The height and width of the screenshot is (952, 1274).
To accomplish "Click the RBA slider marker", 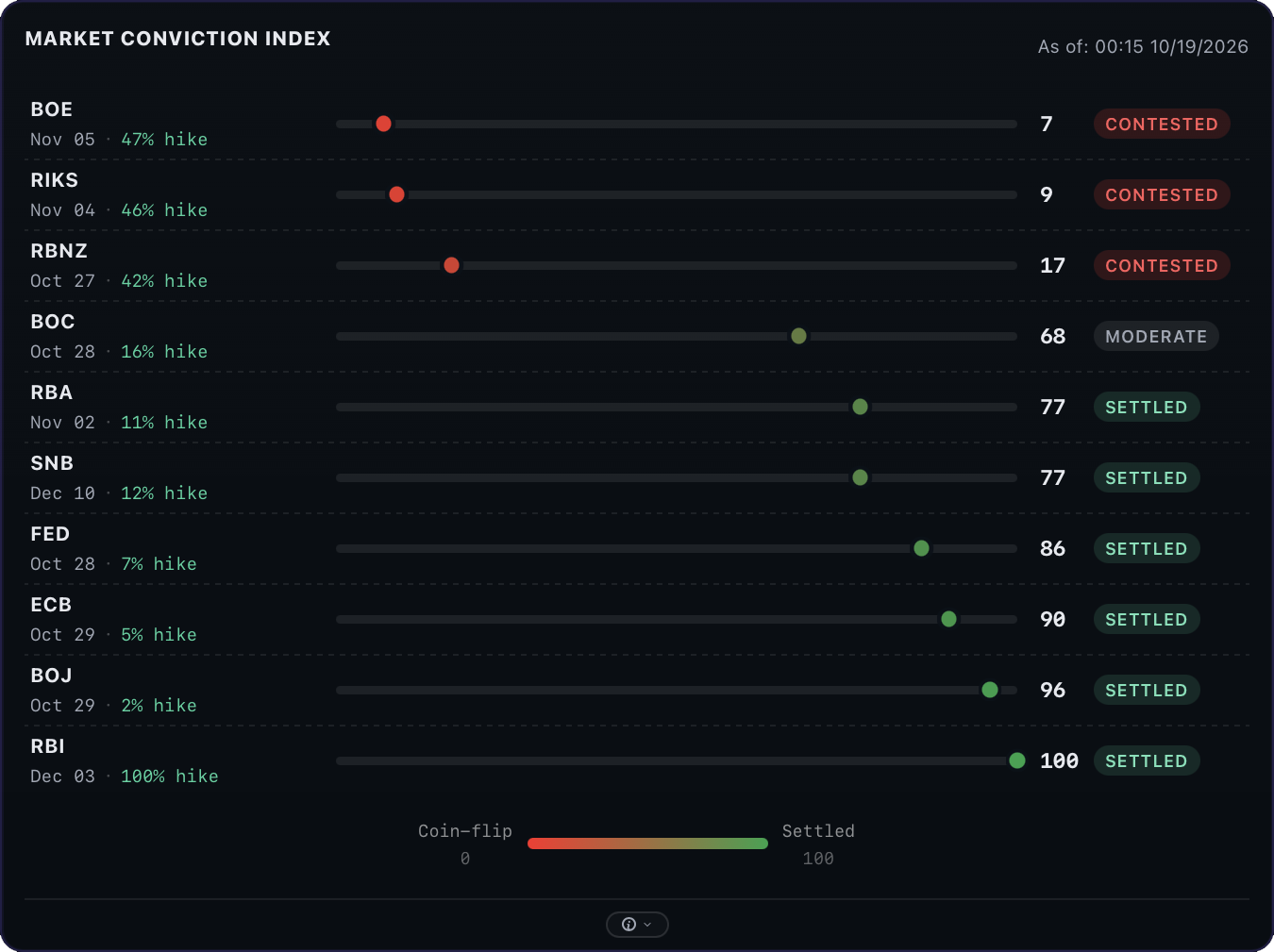I will point(860,407).
